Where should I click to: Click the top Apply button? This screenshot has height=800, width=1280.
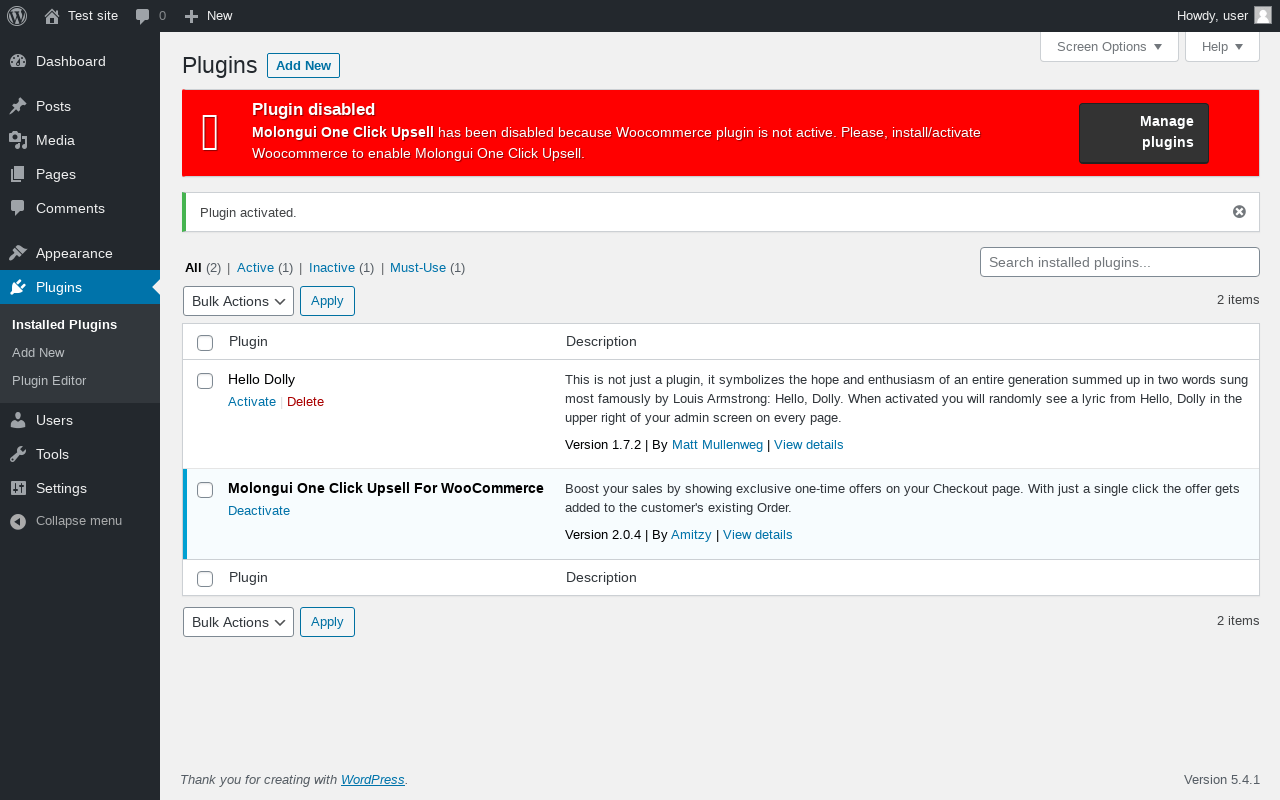click(x=327, y=301)
